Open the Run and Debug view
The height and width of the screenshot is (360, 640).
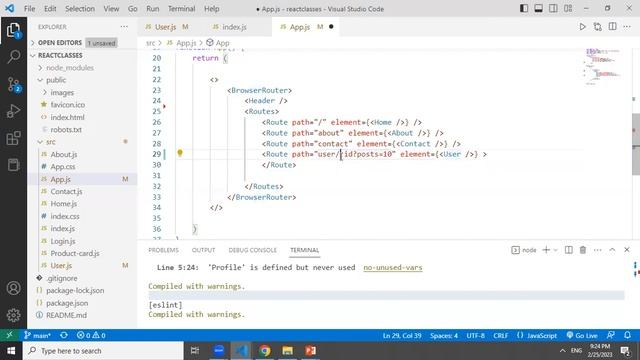point(13,111)
